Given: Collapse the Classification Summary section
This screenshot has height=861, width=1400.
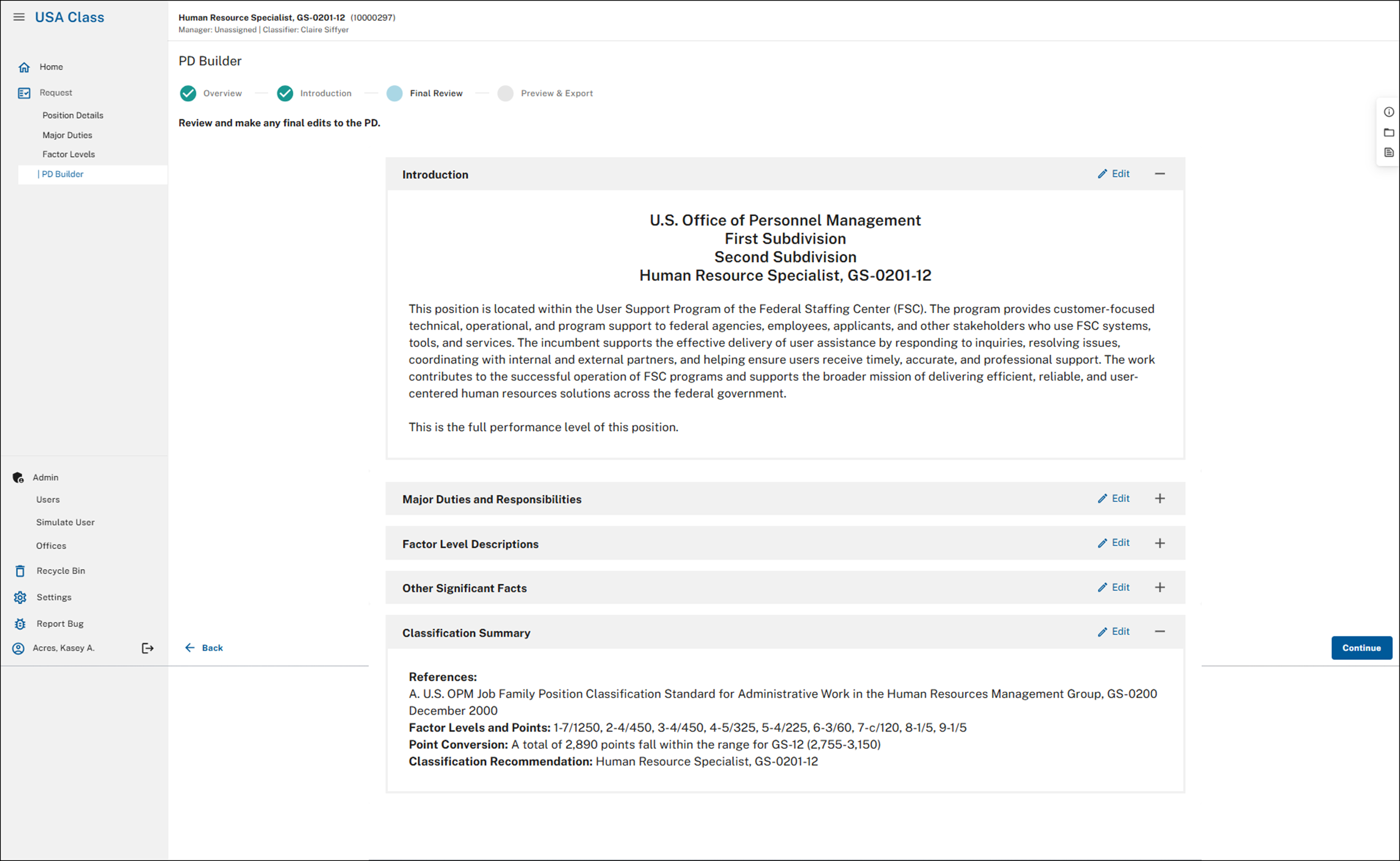Looking at the screenshot, I should coord(1160,631).
